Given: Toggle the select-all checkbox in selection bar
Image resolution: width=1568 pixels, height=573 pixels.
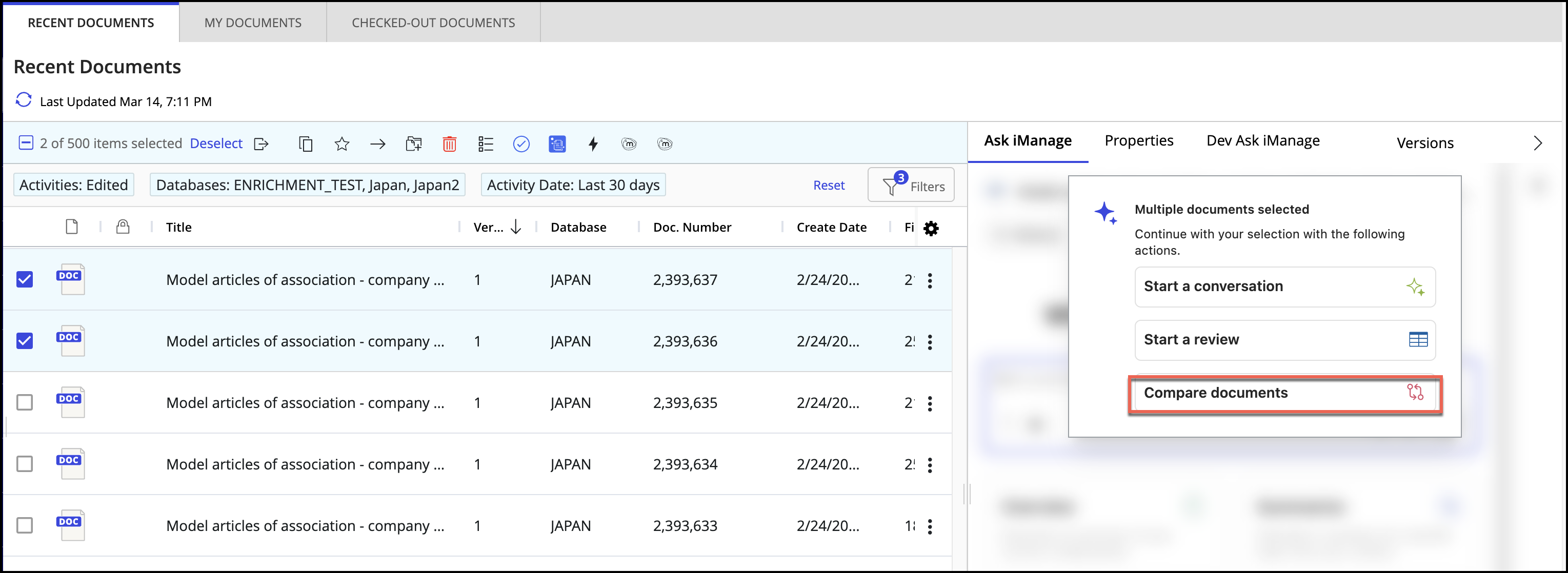Looking at the screenshot, I should (26, 144).
